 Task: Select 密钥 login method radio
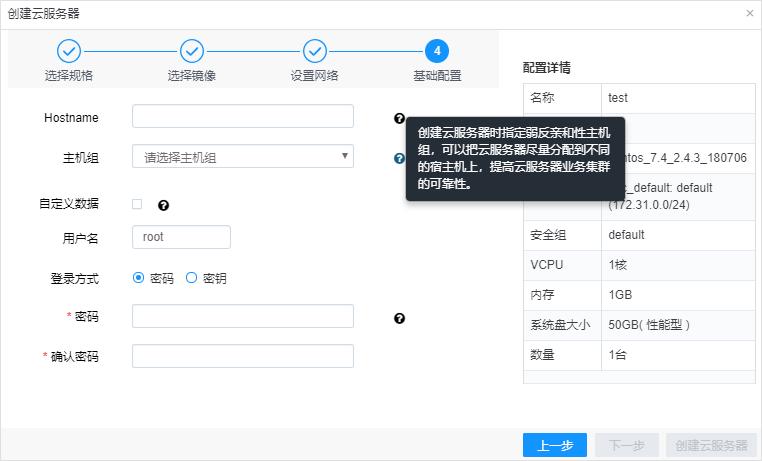point(191,277)
